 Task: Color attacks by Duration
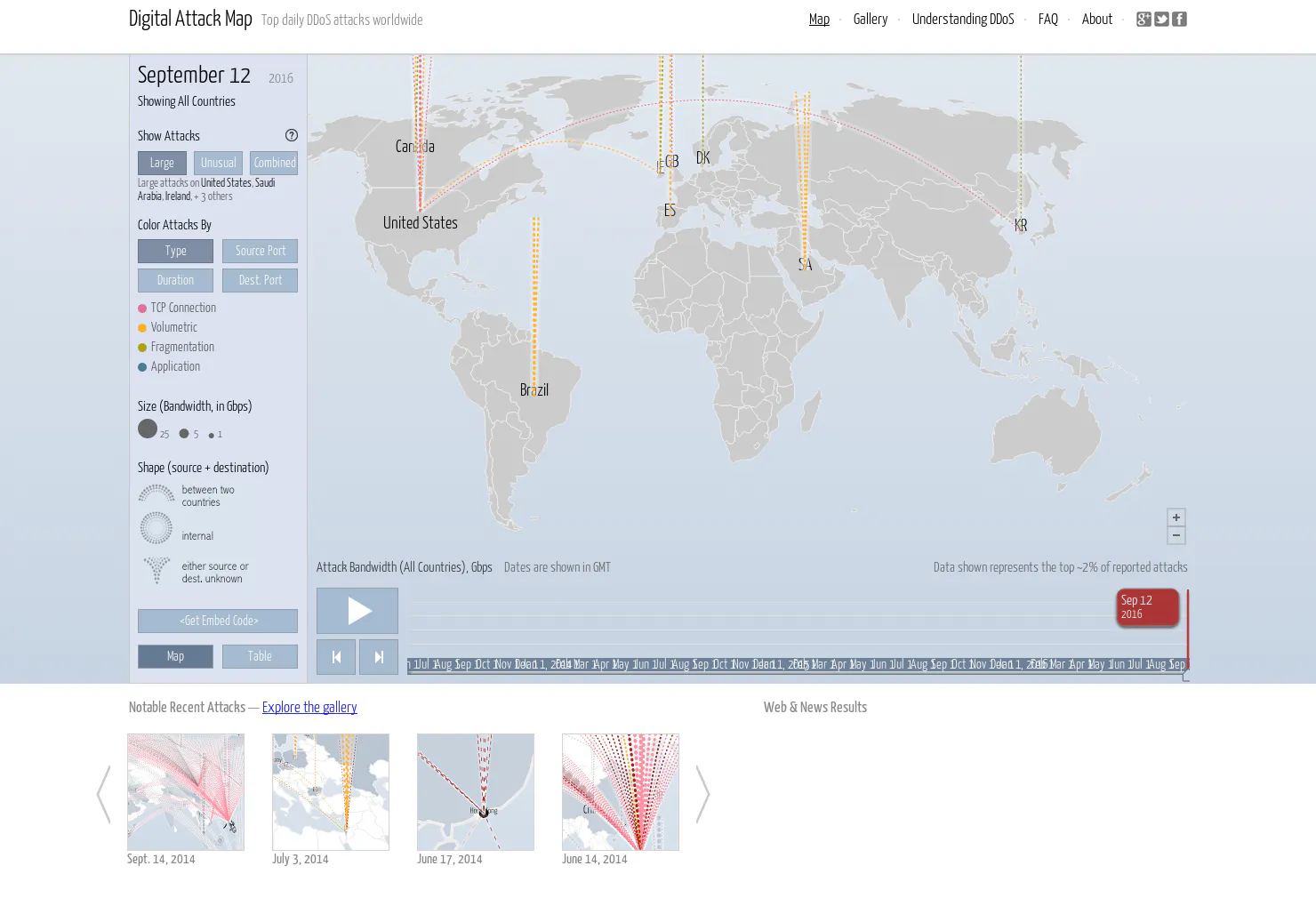click(x=175, y=280)
